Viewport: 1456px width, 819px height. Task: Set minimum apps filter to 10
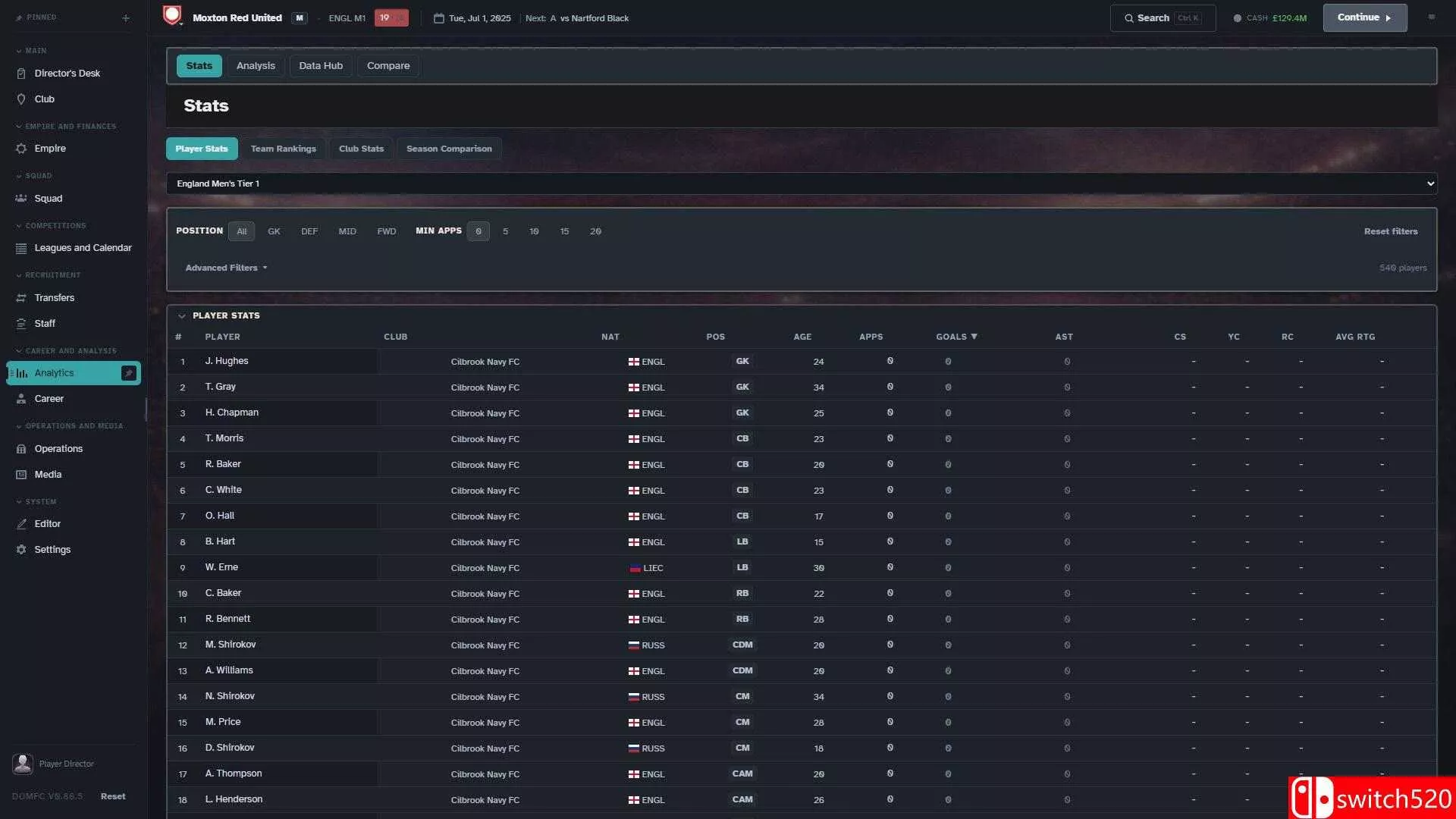(x=534, y=231)
